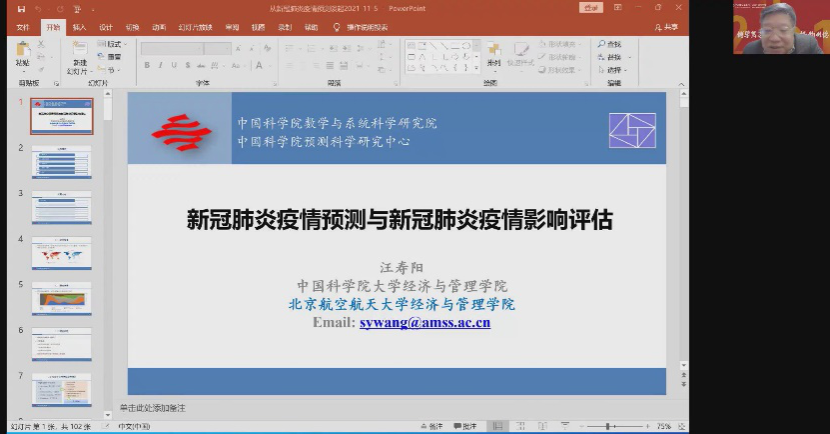Open the Quick Styles gallery icon
The height and width of the screenshot is (434, 830).
[521, 52]
